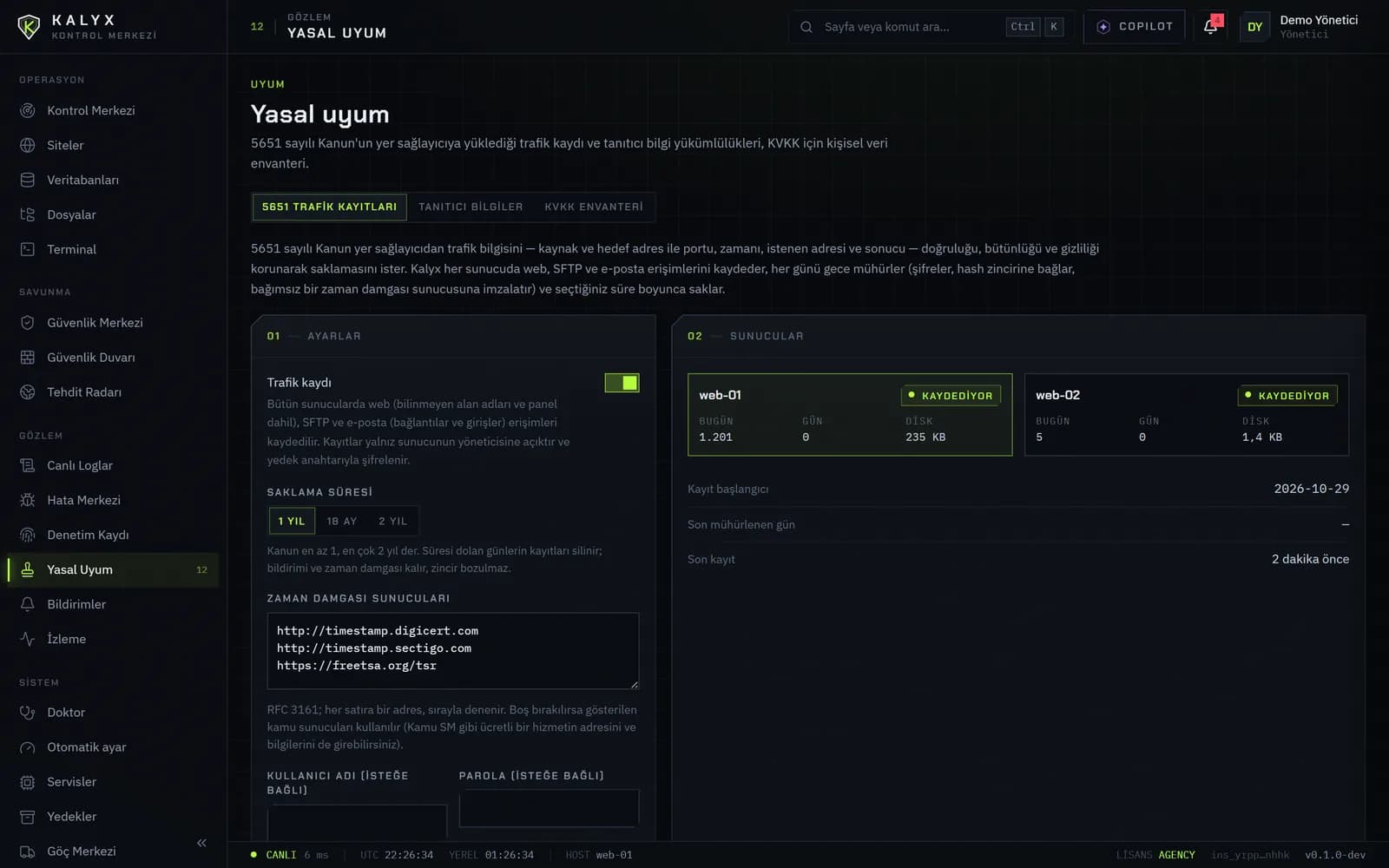This screenshot has height=868, width=1389.
Task: Click the Güvenlik Duvarı firewall icon
Action: (x=28, y=358)
